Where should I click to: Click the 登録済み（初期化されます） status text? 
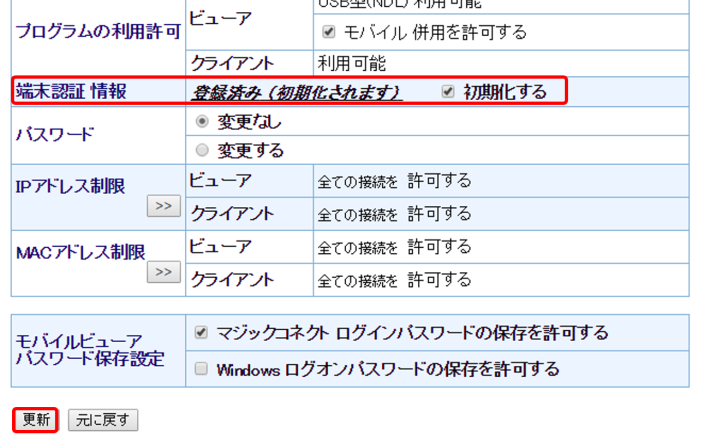pos(297,92)
